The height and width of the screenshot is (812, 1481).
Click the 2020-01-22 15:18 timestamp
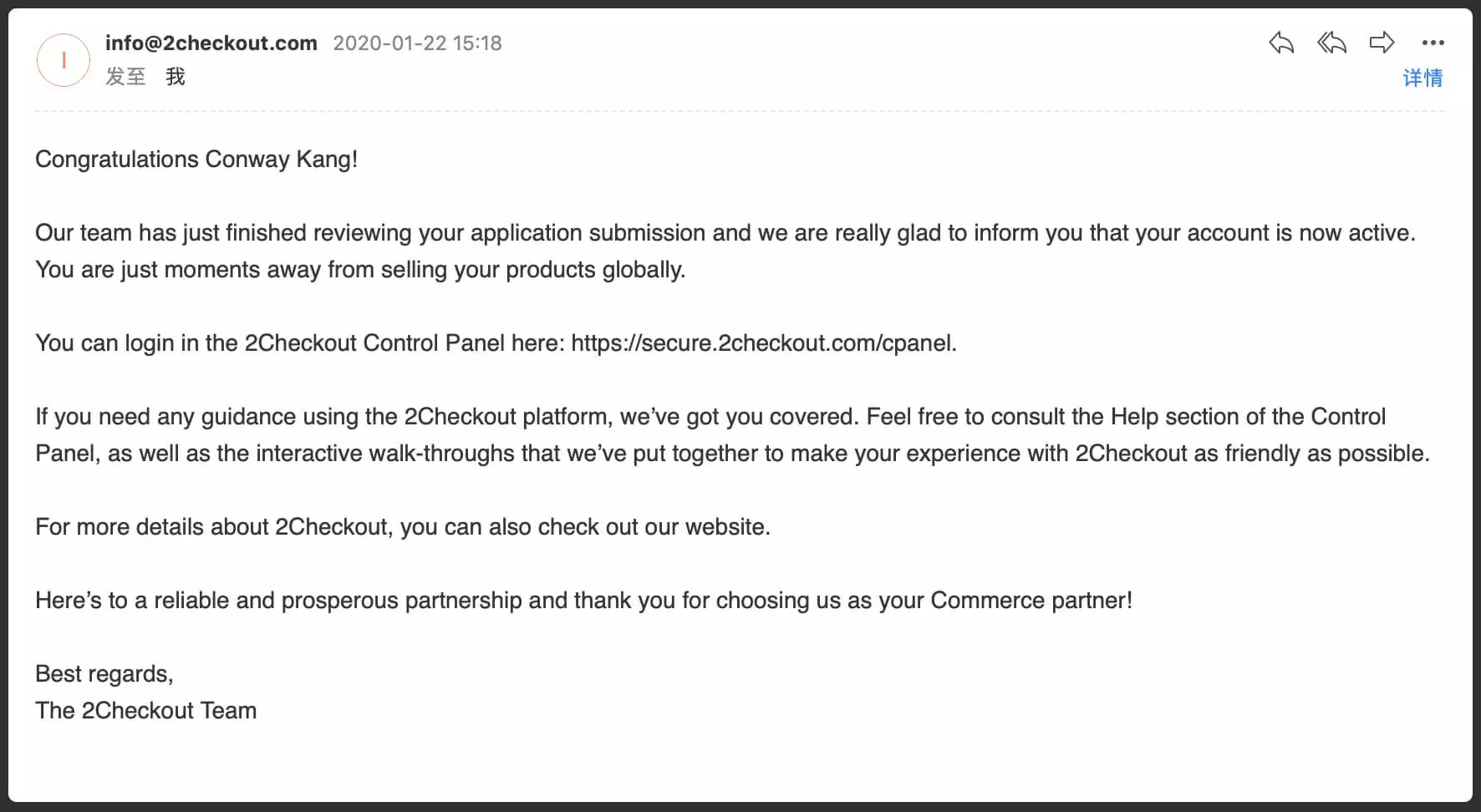417,43
